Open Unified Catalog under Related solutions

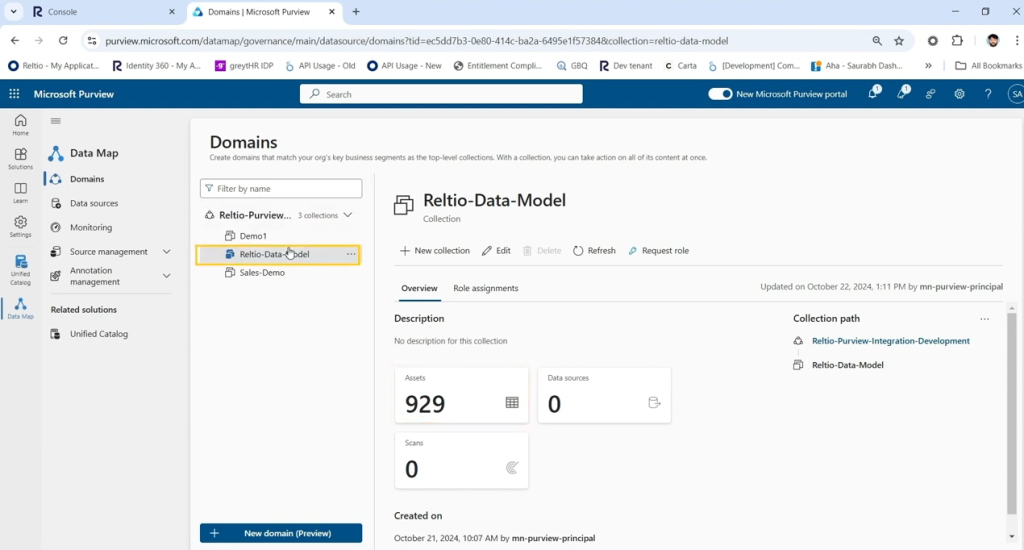[99, 334]
